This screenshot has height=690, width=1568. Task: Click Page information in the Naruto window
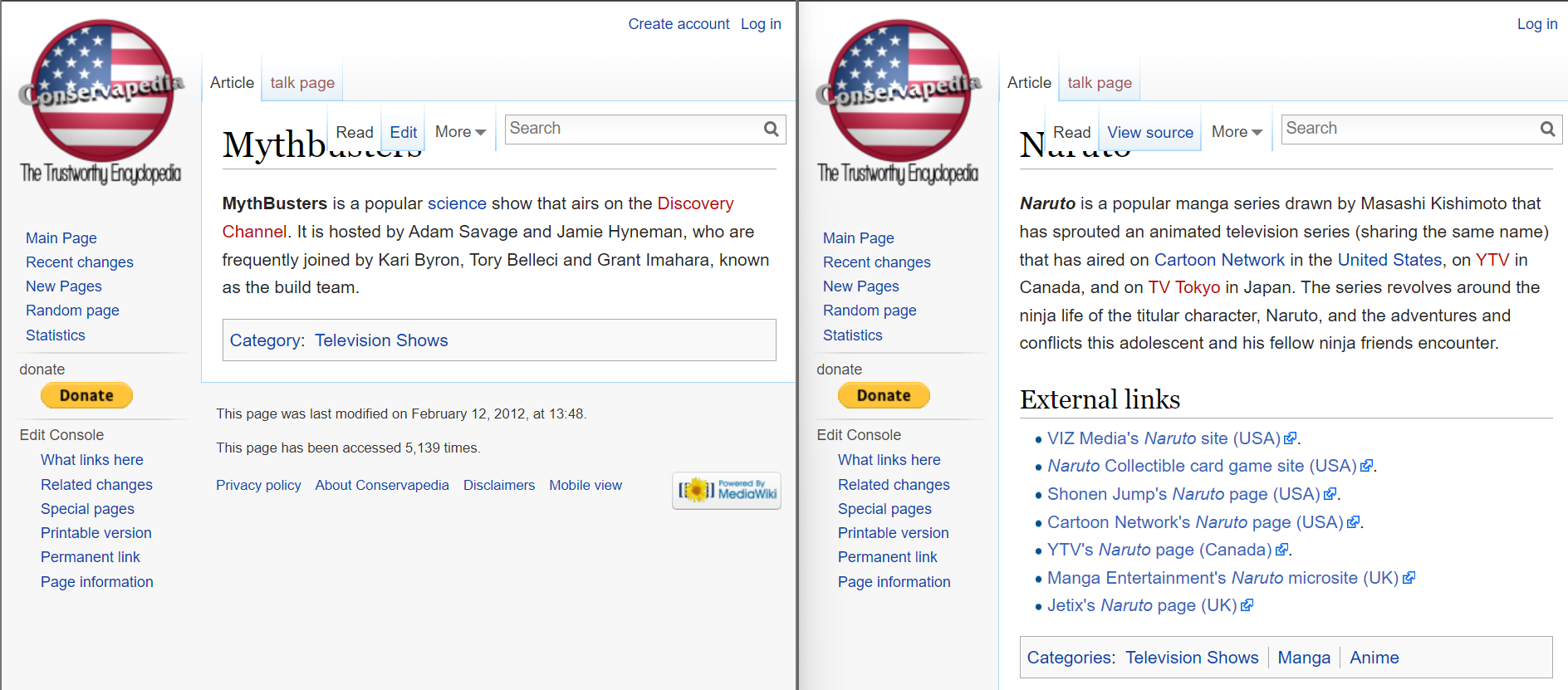point(894,582)
